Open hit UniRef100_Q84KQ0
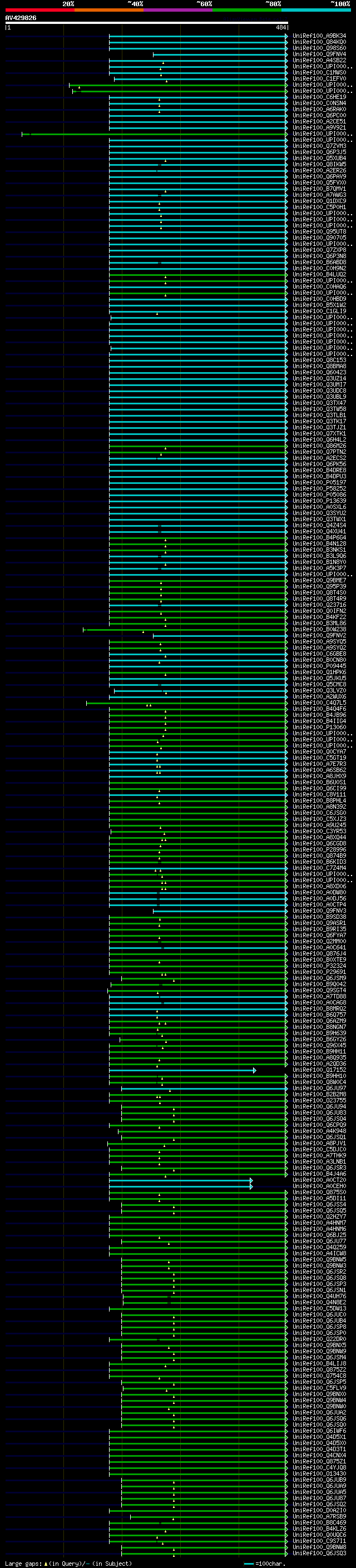Viewport: 356px width, 1568px height. coord(319,42)
